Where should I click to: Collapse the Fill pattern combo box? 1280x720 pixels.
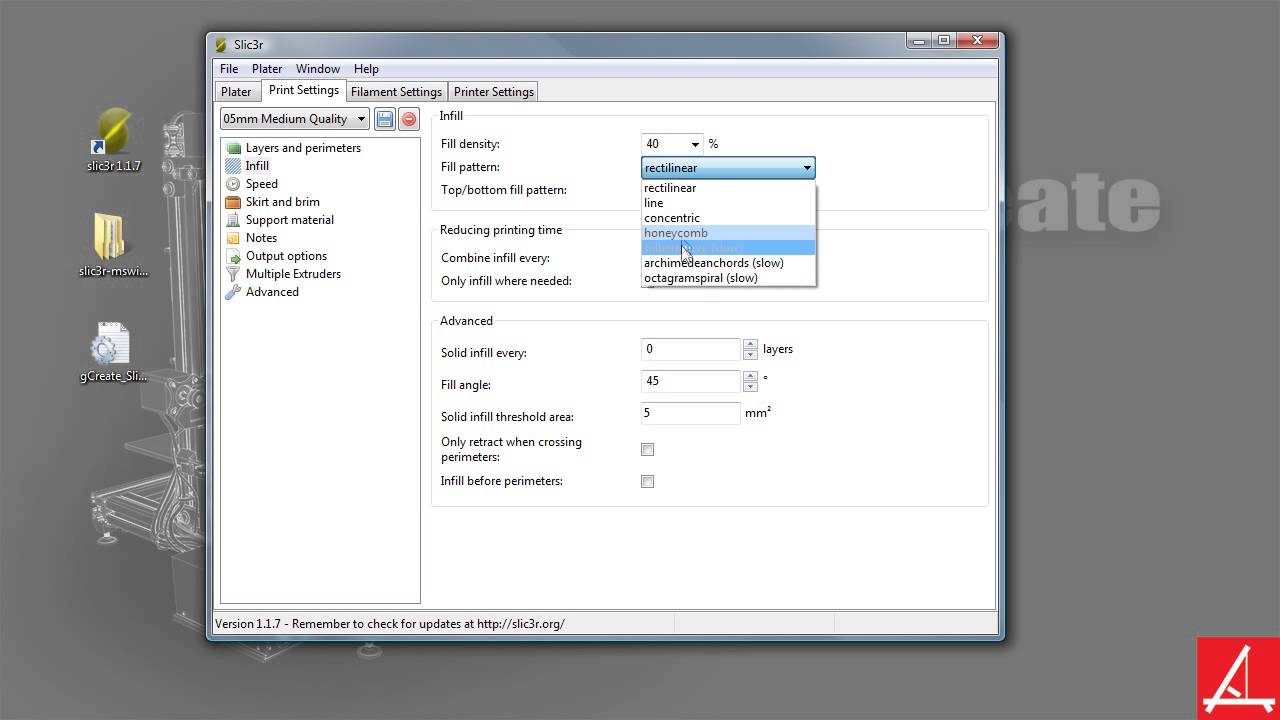(x=728, y=168)
